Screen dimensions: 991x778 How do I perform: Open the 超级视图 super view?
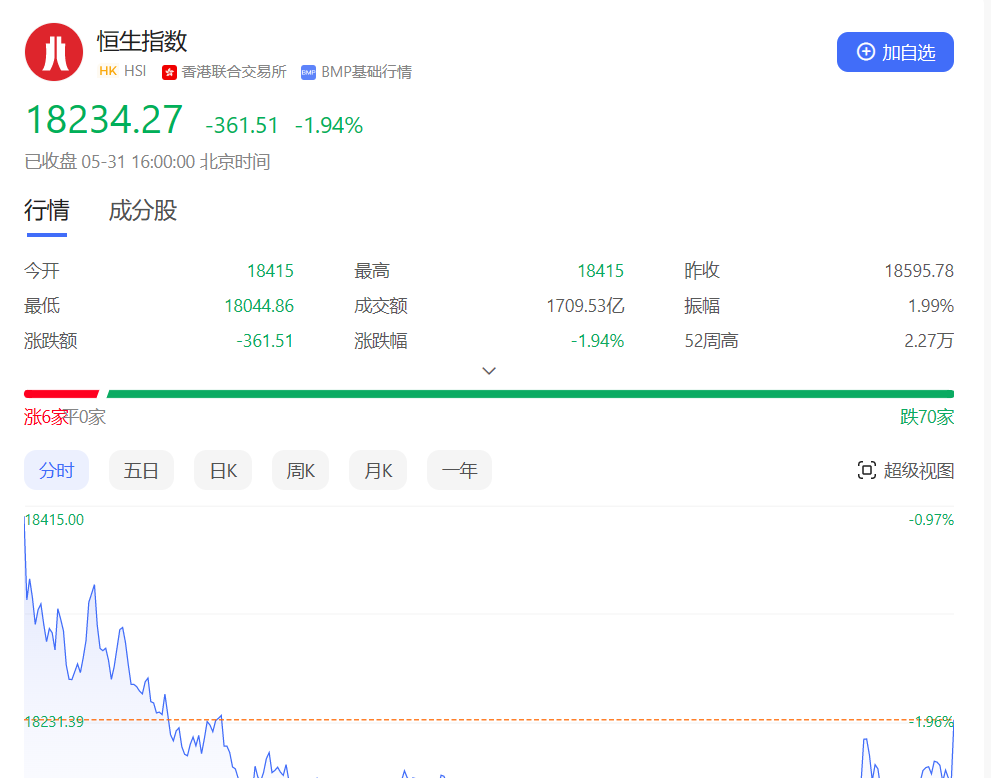[x=905, y=470]
